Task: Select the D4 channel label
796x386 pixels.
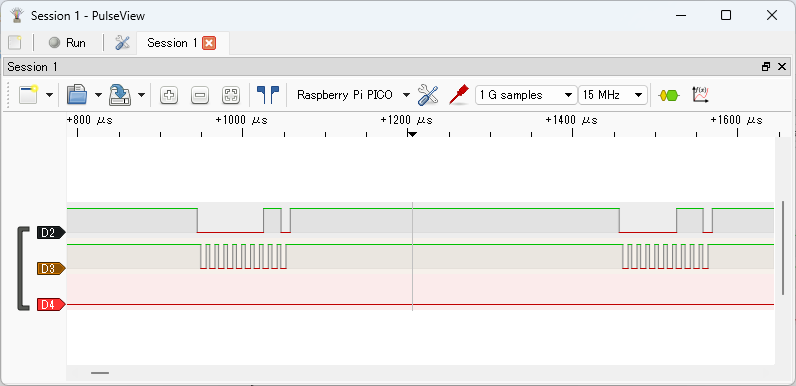Action: [51, 305]
